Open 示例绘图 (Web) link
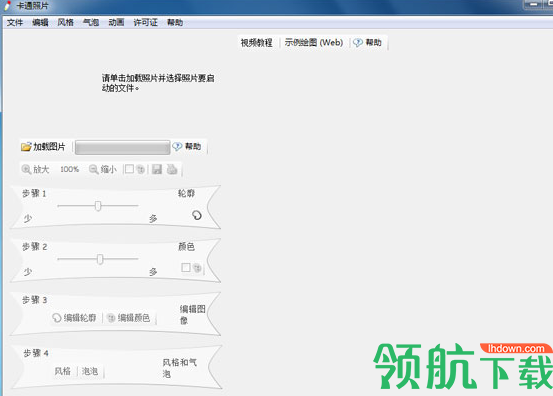 tap(314, 43)
